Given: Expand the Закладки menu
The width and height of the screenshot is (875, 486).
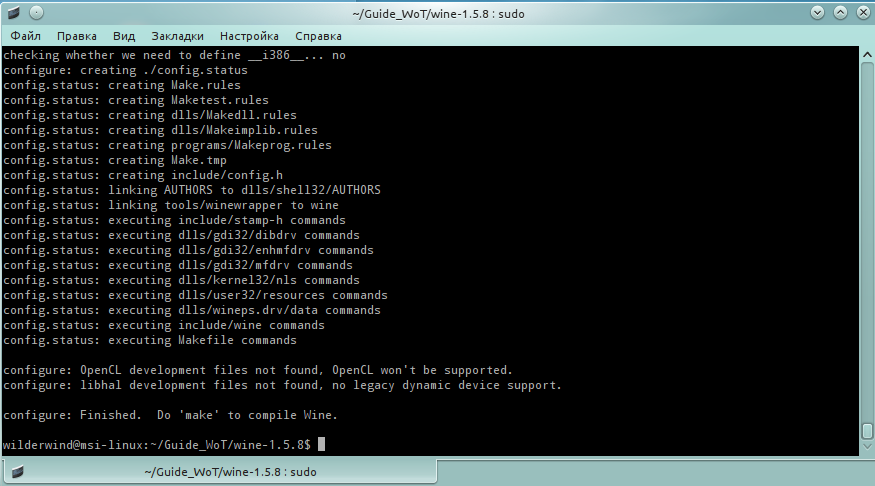Looking at the screenshot, I should click(x=177, y=35).
